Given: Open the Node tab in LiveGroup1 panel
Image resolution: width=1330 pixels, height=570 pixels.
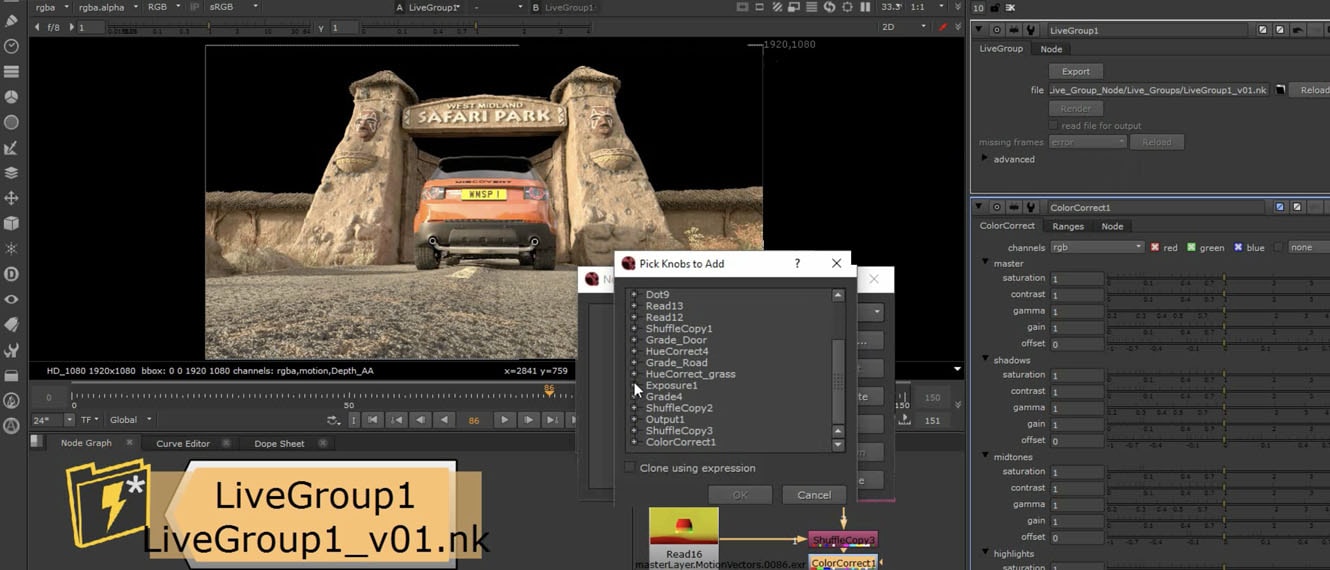Looking at the screenshot, I should click(x=1051, y=49).
